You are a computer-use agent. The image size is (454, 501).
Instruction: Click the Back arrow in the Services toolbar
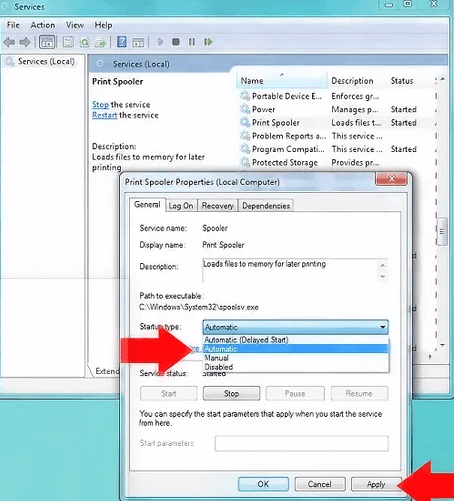point(9,42)
